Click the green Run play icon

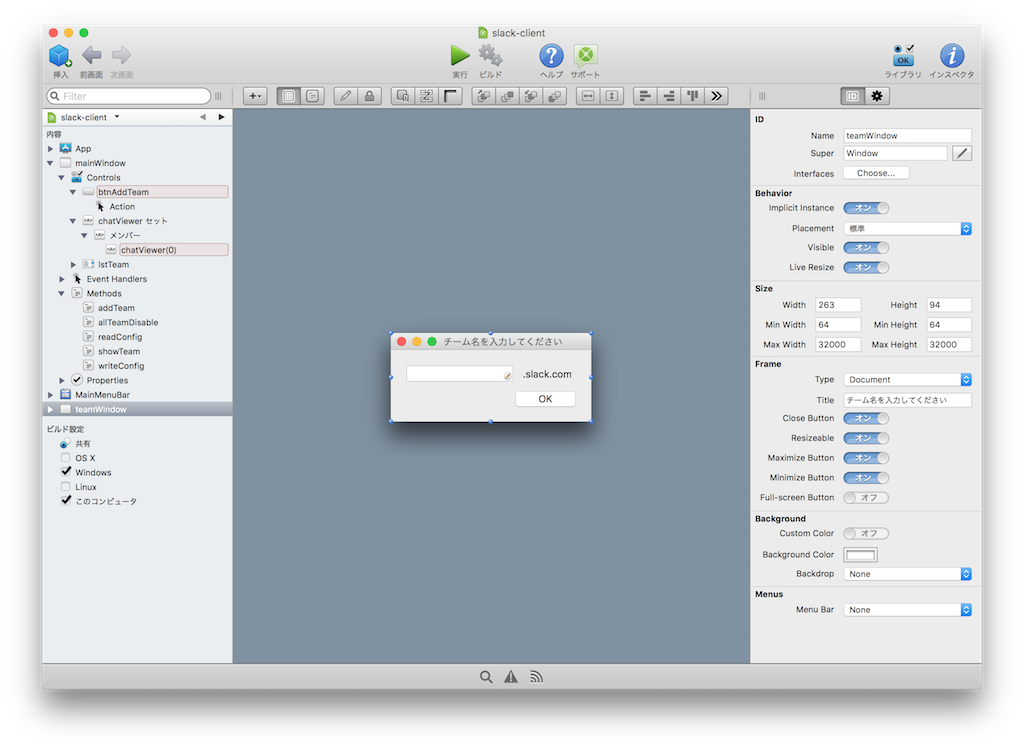[460, 56]
